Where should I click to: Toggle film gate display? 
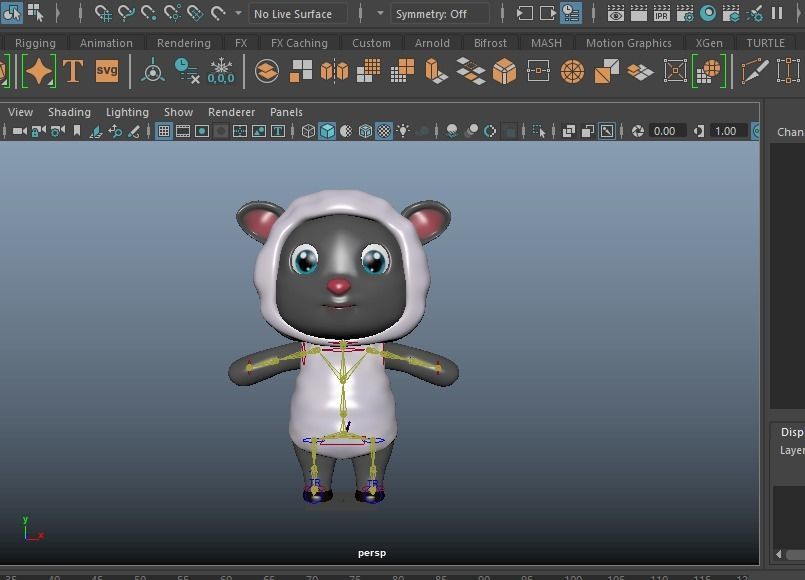pyautogui.click(x=183, y=131)
